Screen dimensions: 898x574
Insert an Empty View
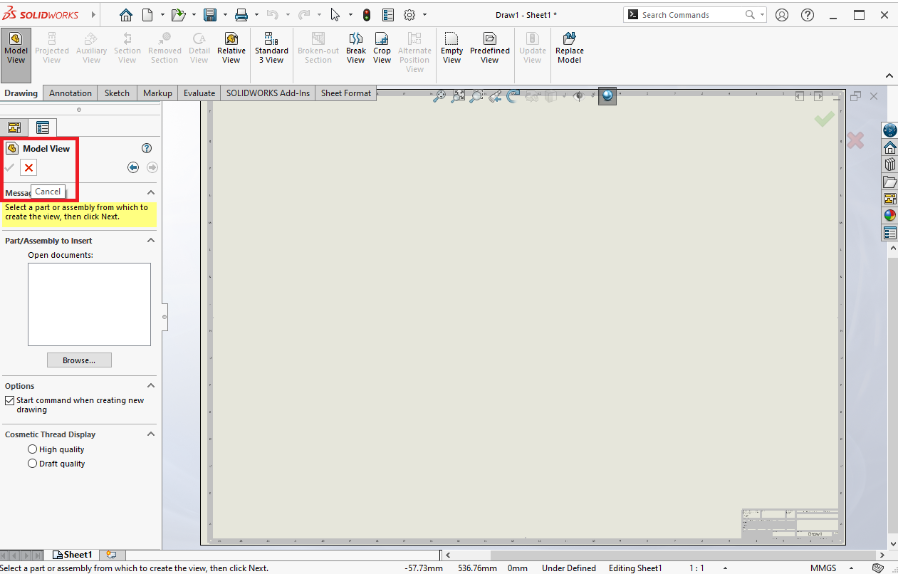[x=451, y=48]
